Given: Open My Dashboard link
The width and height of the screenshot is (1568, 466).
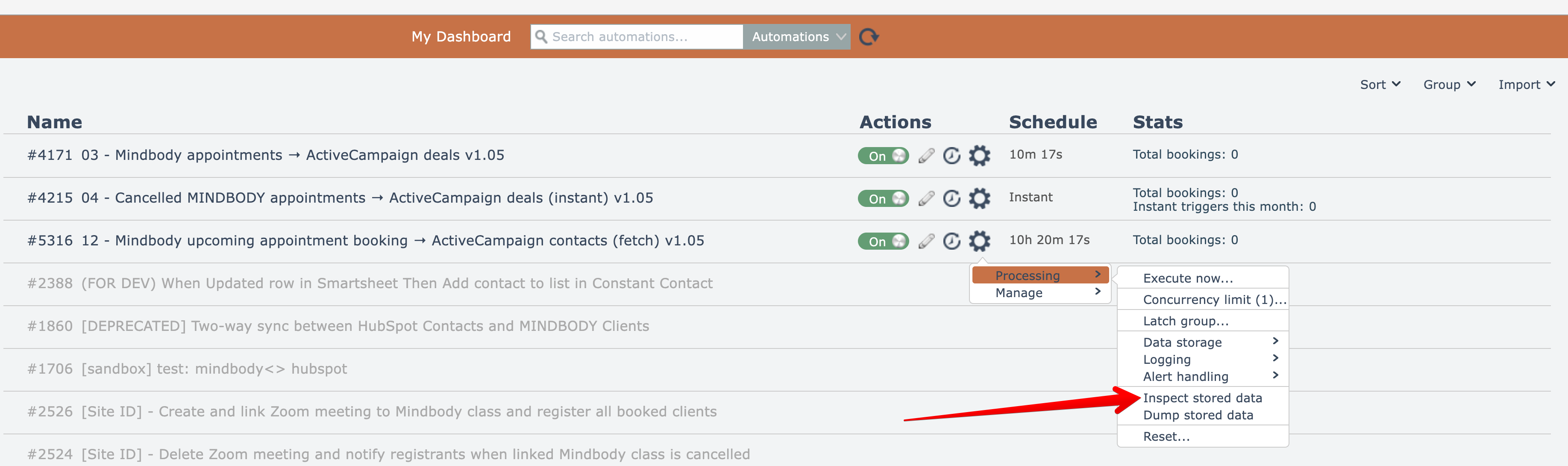Looking at the screenshot, I should 461,37.
